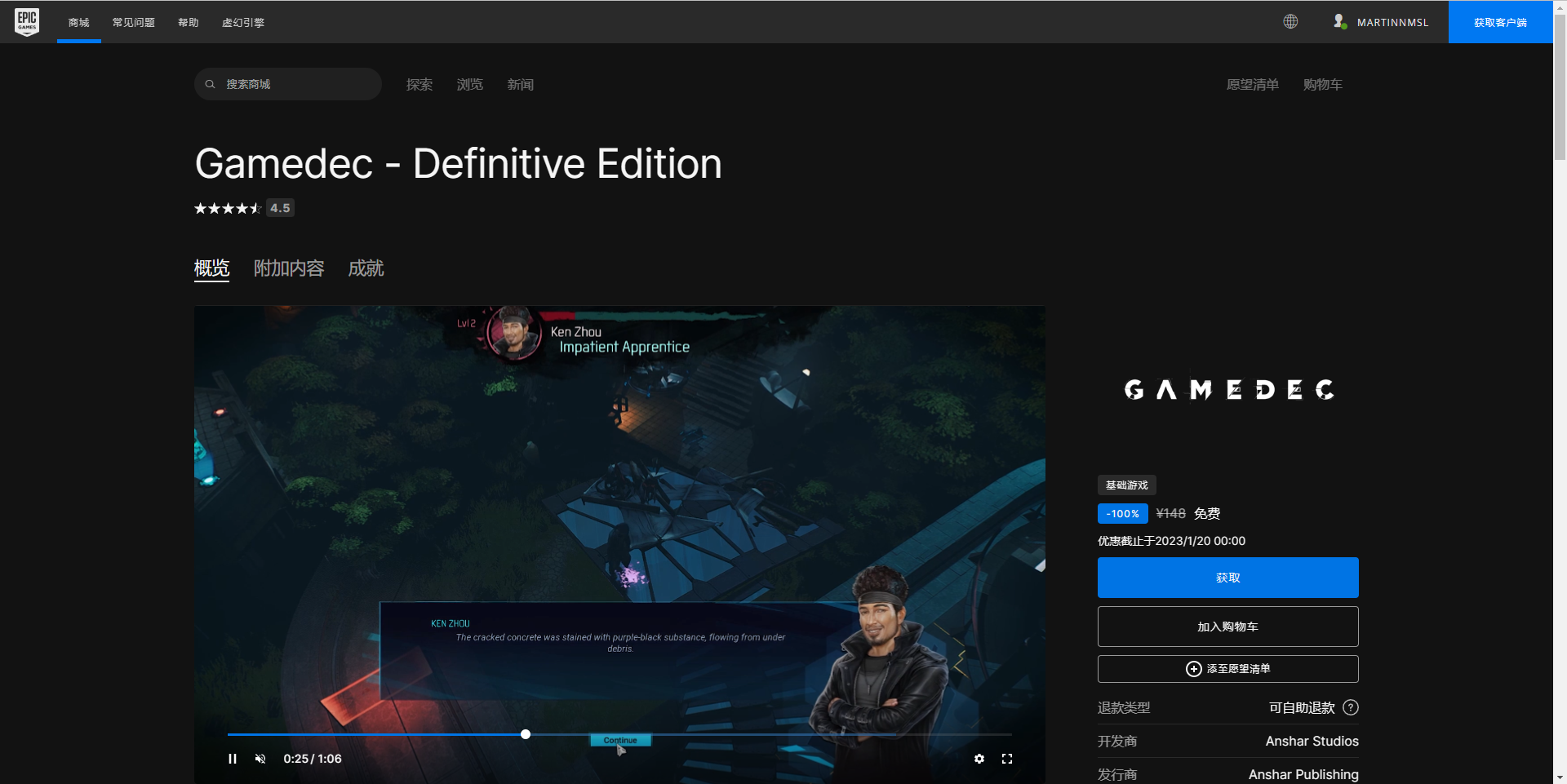The width and height of the screenshot is (1567, 784).
Task: Open 购物车 cart page
Action: click(x=1323, y=84)
